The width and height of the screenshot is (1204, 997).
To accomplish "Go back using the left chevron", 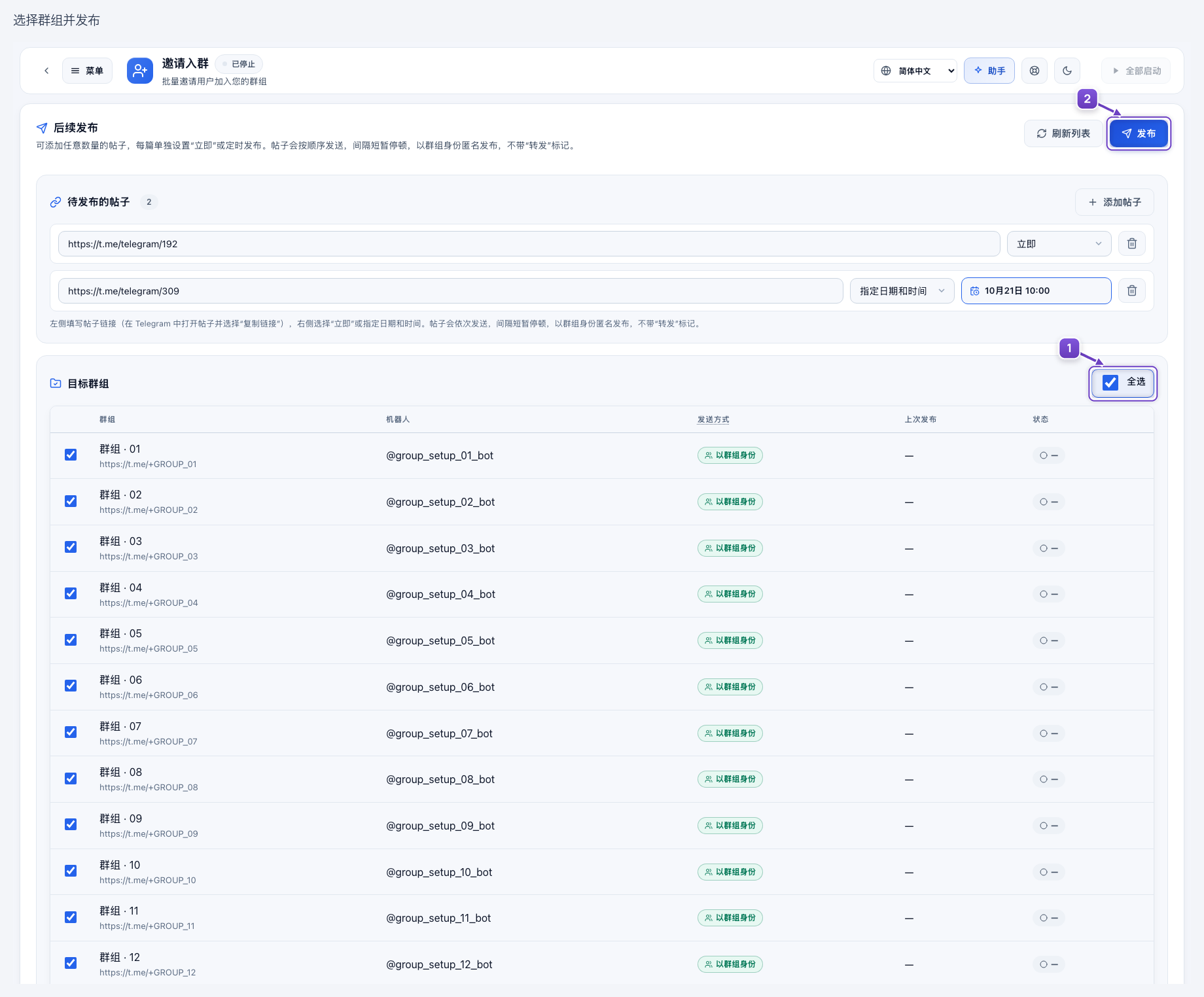I will click(x=46, y=71).
